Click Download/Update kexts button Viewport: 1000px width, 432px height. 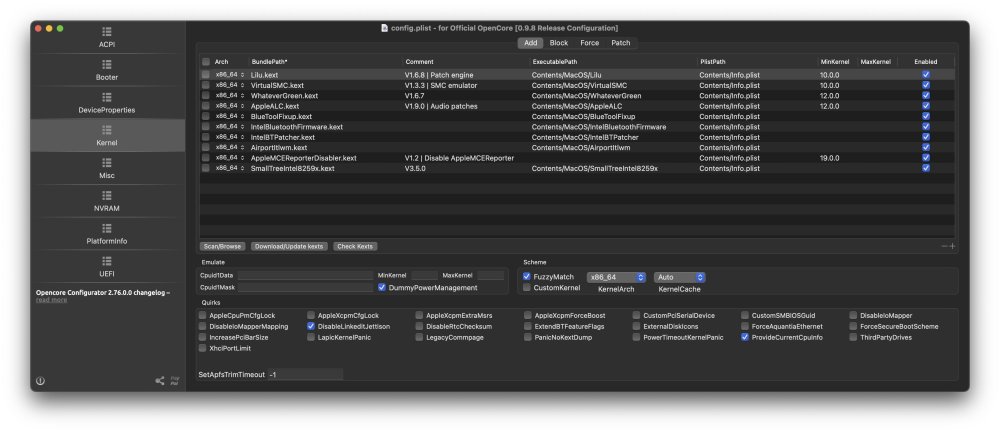289,246
